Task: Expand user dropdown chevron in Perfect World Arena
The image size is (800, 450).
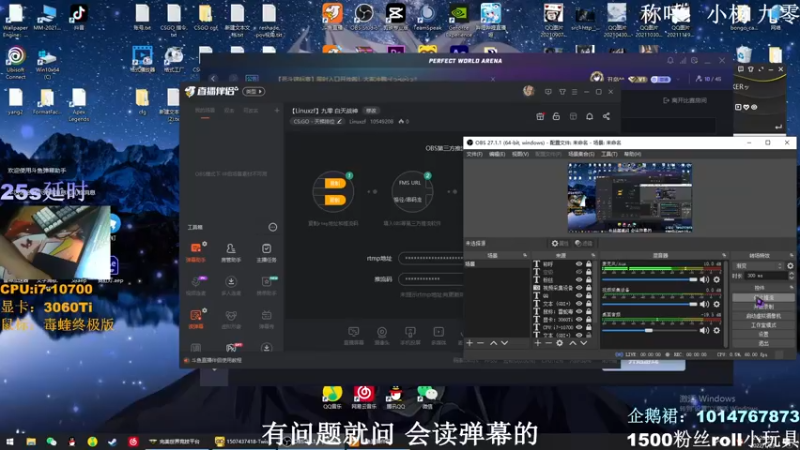Action: (679, 80)
